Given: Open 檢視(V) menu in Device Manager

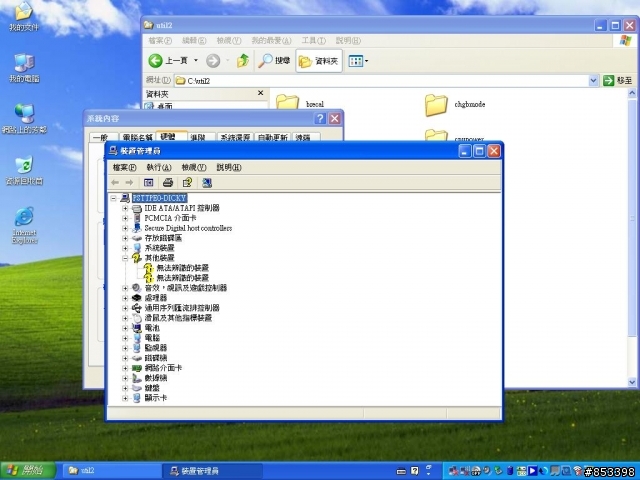Looking at the screenshot, I should point(194,167).
